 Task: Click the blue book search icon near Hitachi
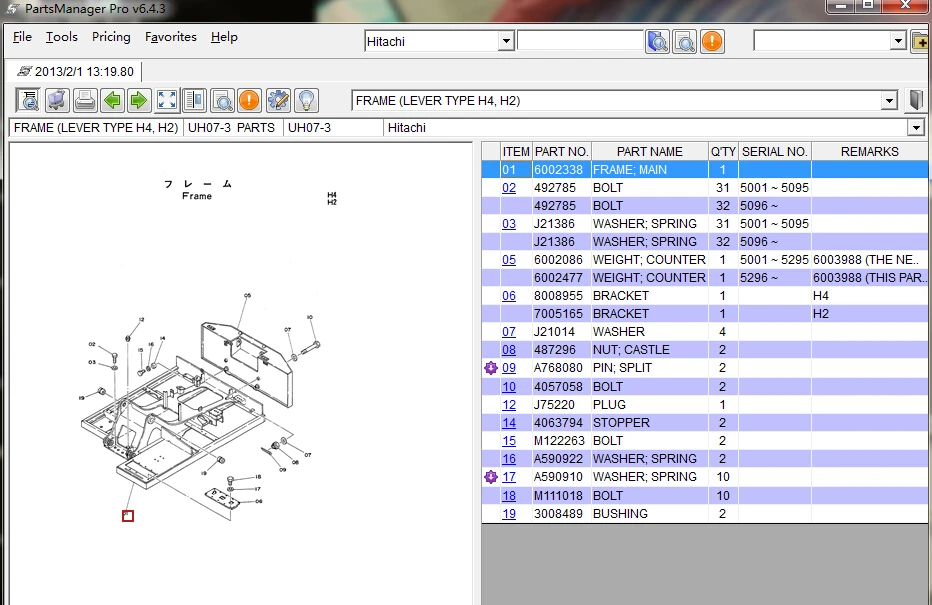[x=657, y=42]
